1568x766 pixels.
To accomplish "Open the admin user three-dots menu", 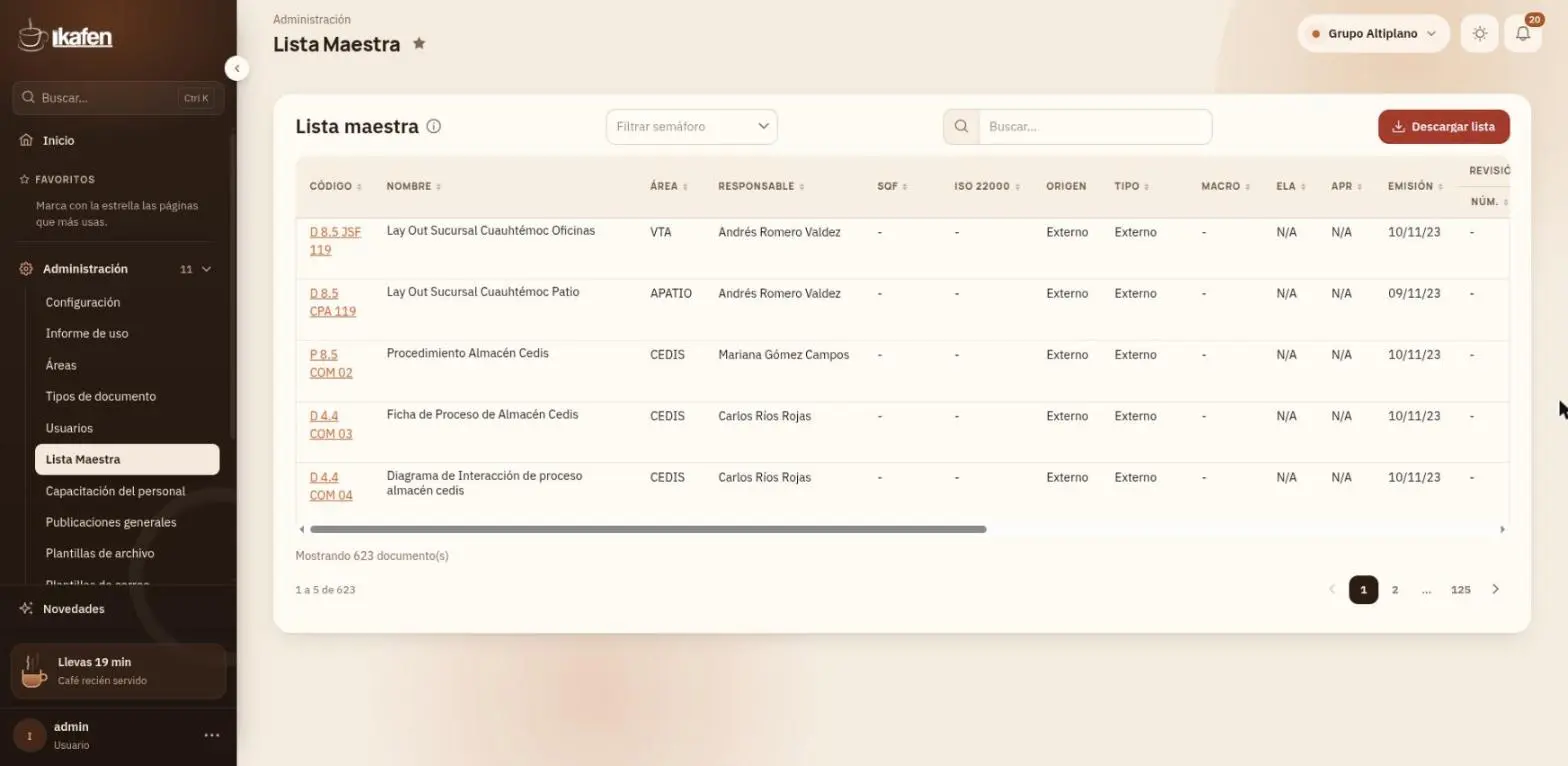I will [212, 735].
